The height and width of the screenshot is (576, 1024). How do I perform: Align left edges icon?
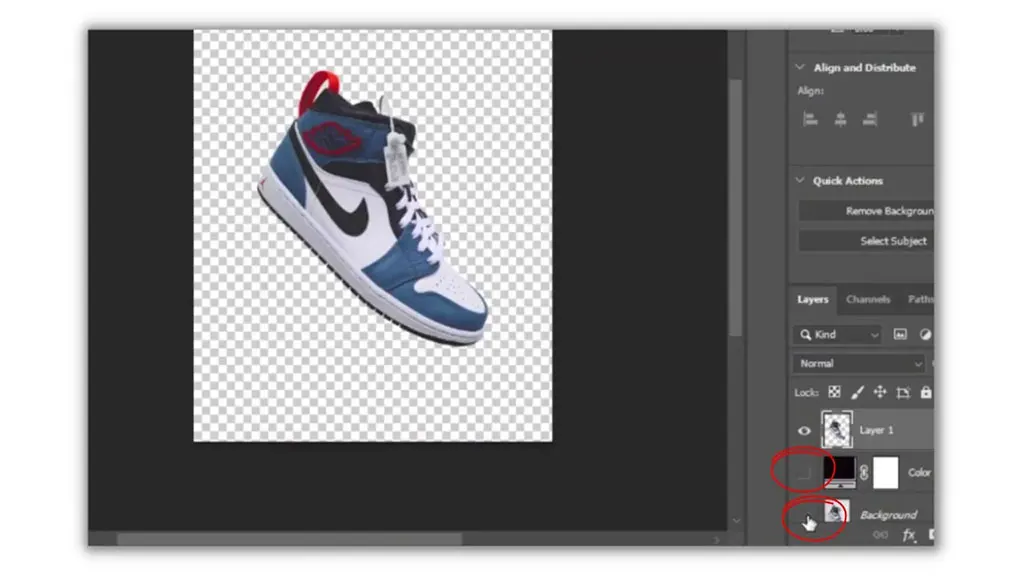point(810,119)
